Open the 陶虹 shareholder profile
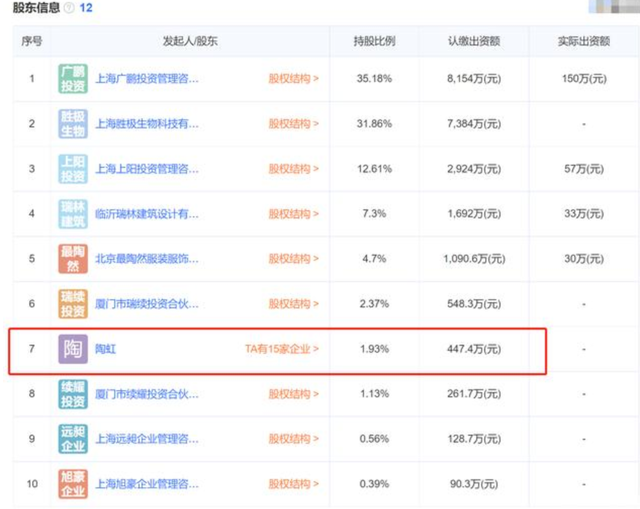640x509 pixels. coord(106,349)
